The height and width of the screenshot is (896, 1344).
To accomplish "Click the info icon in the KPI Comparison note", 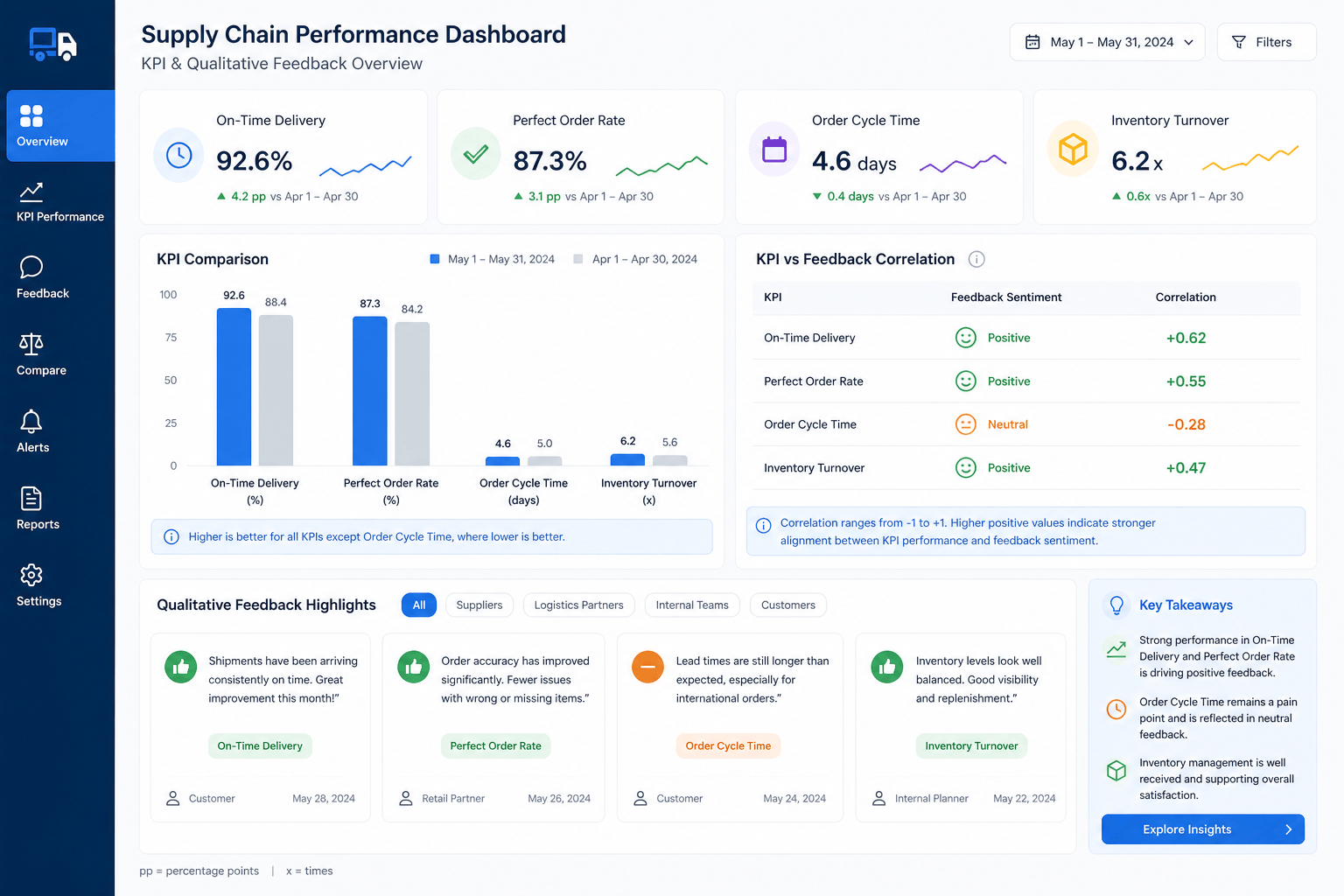I will [171, 537].
